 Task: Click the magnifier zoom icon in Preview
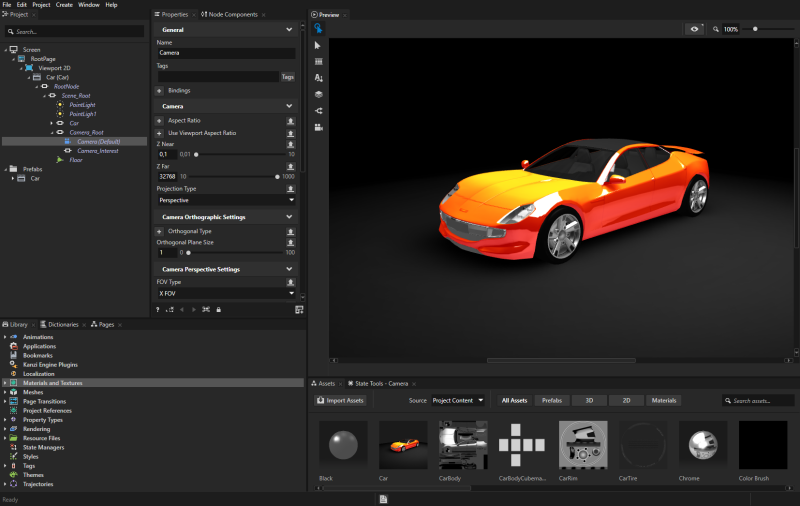(x=716, y=30)
